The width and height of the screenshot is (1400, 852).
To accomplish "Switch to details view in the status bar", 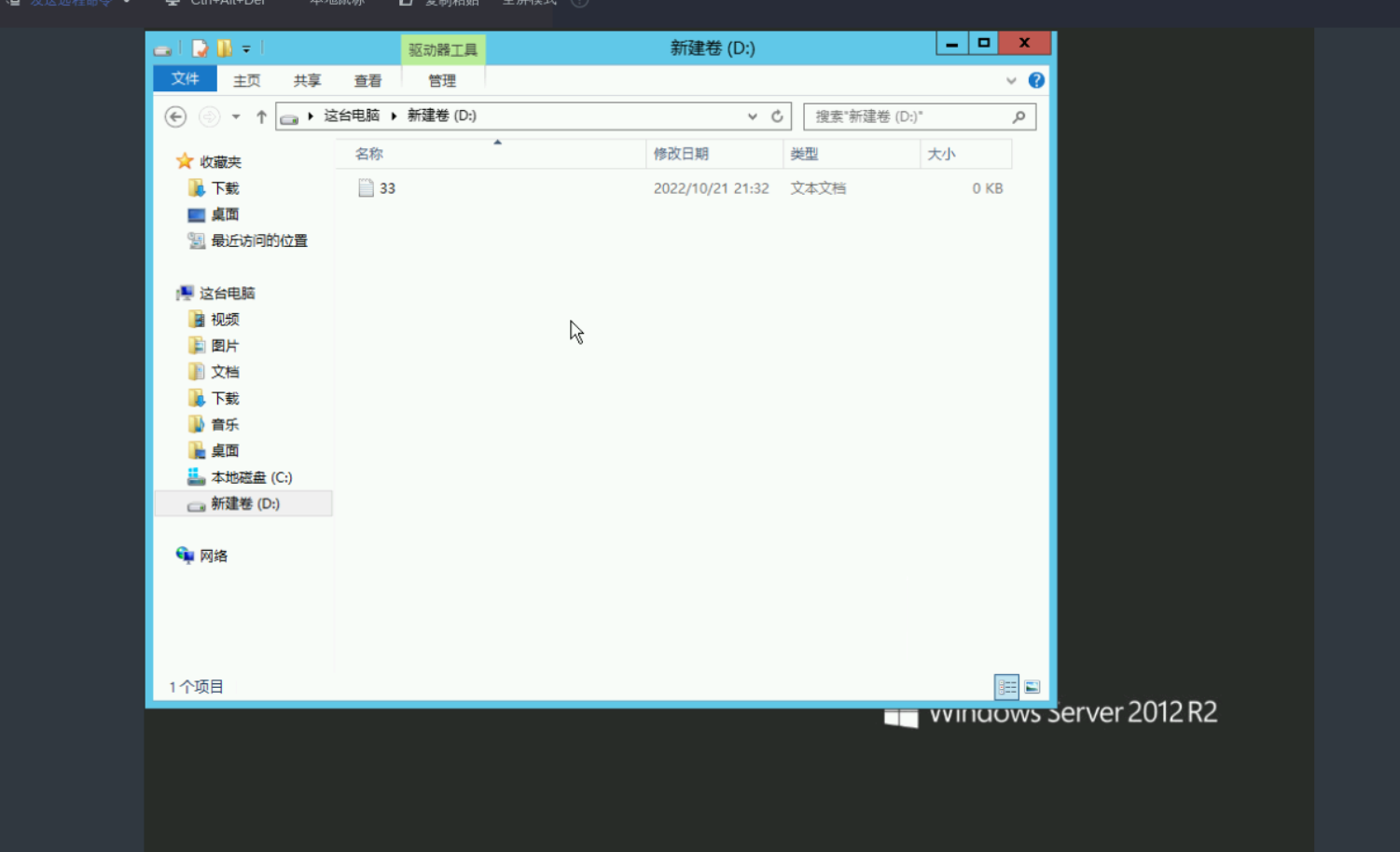I will (1006, 687).
